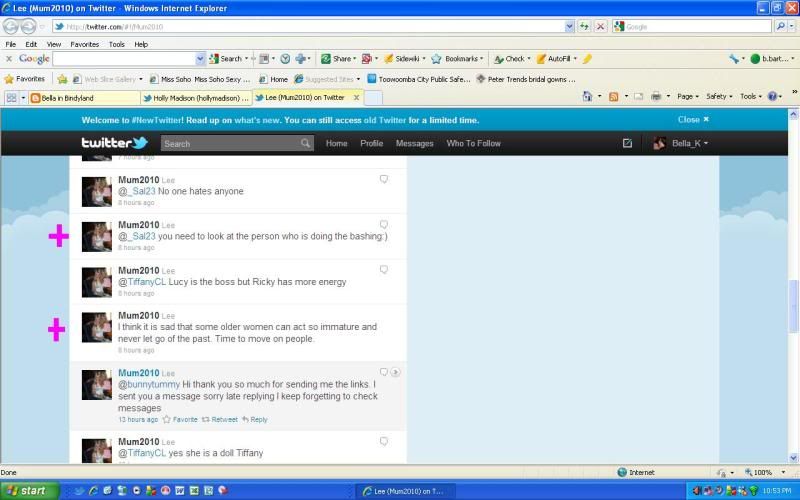Click the Stop loading X icon

[601, 26]
